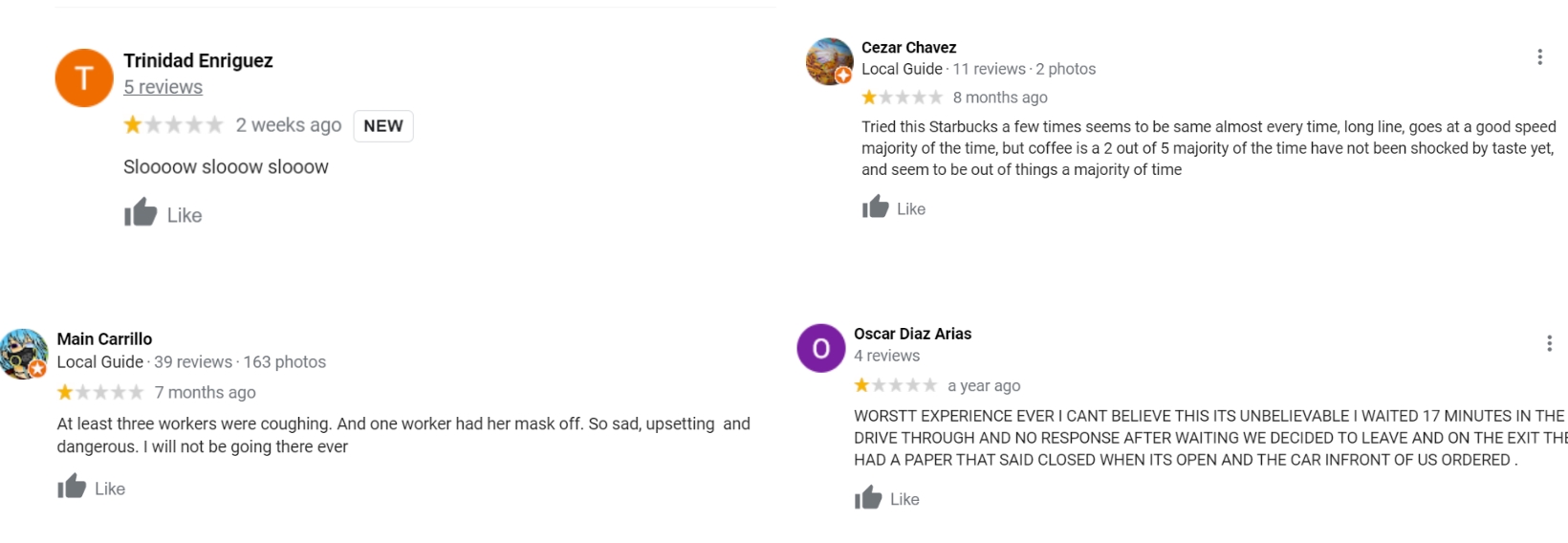Open three-dot menu for Cezar Chavez's review
1568x543 pixels.
pos(1539,57)
